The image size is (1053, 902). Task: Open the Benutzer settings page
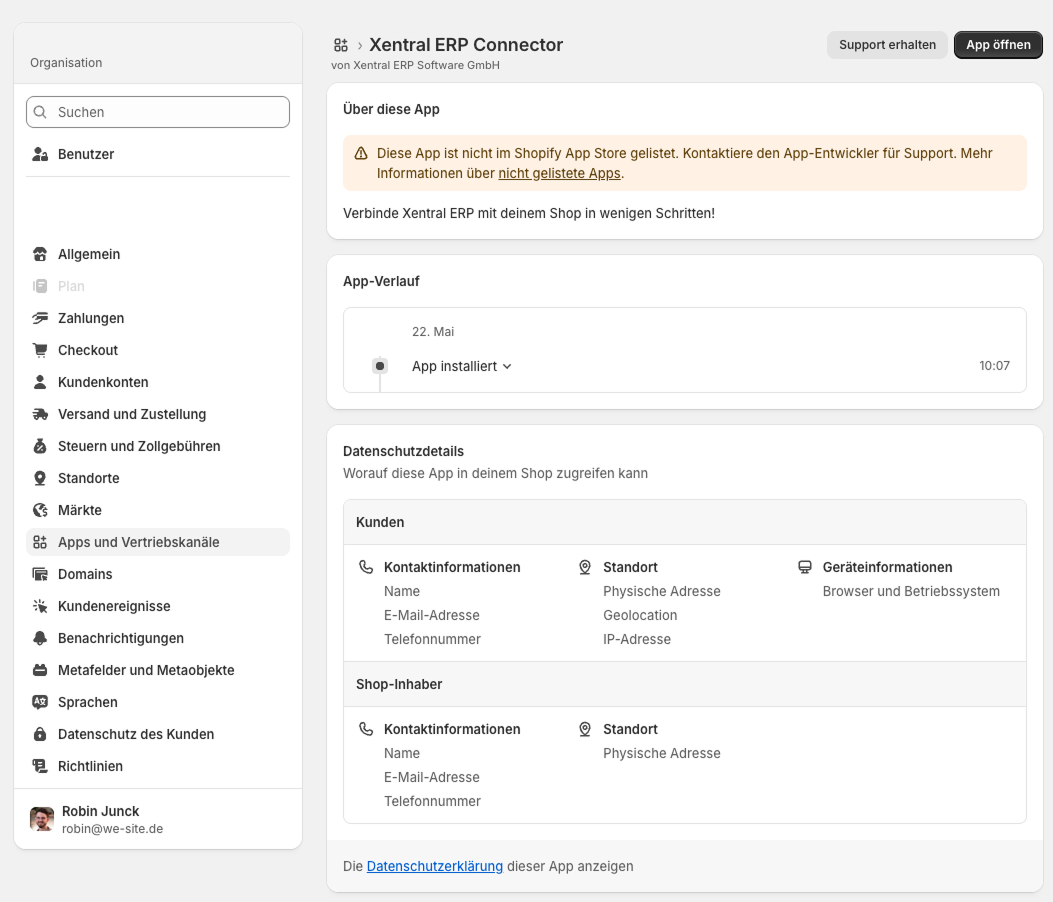point(158,154)
